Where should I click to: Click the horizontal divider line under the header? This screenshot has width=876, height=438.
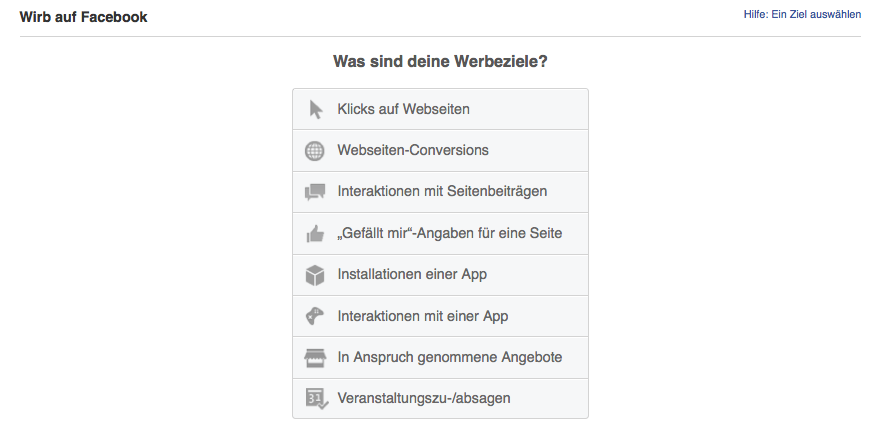coord(440,36)
